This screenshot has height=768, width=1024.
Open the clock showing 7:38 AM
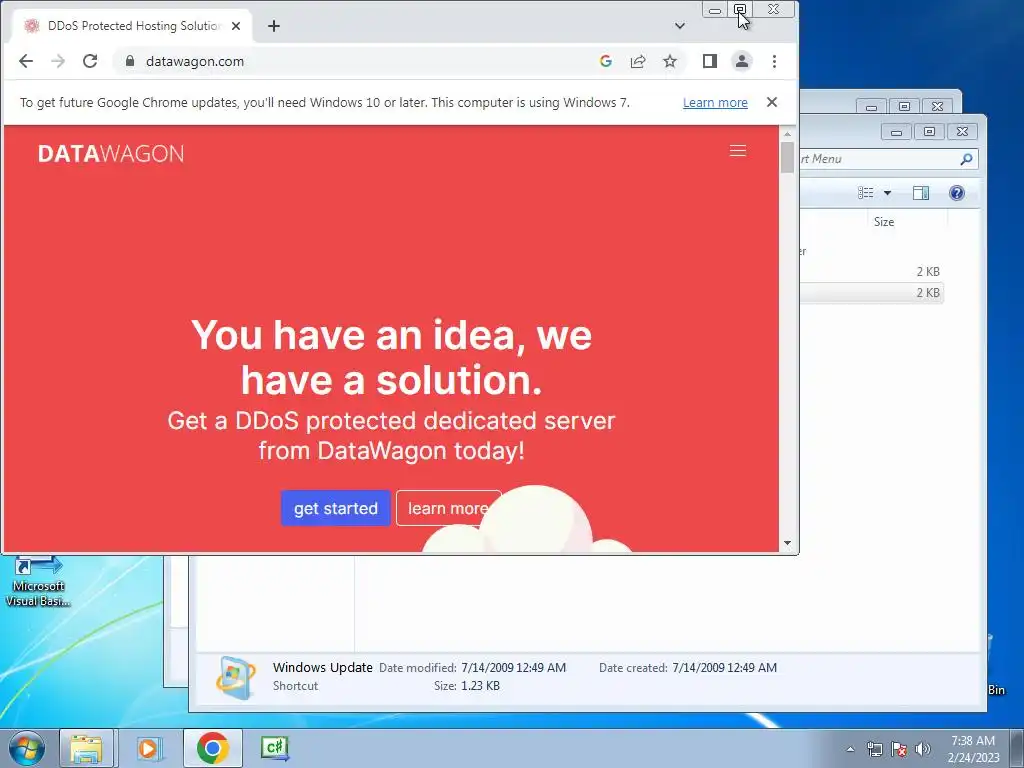click(973, 748)
